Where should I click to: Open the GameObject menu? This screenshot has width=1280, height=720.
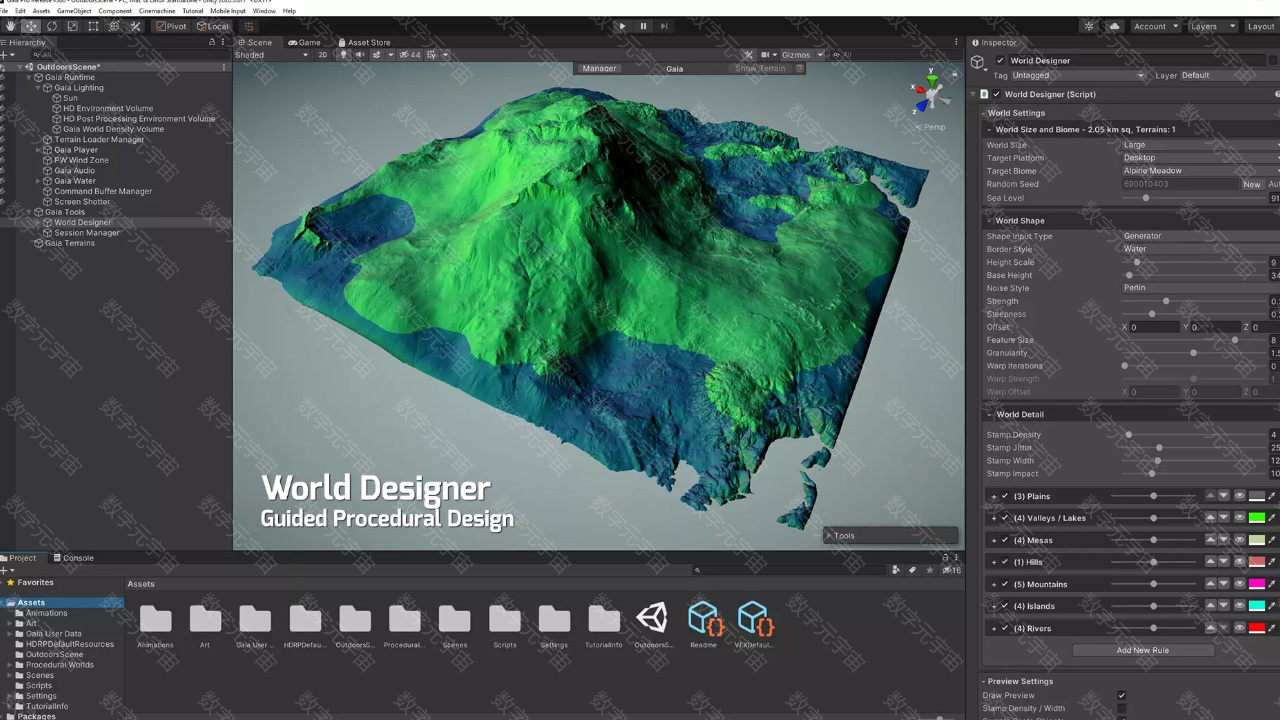[74, 11]
